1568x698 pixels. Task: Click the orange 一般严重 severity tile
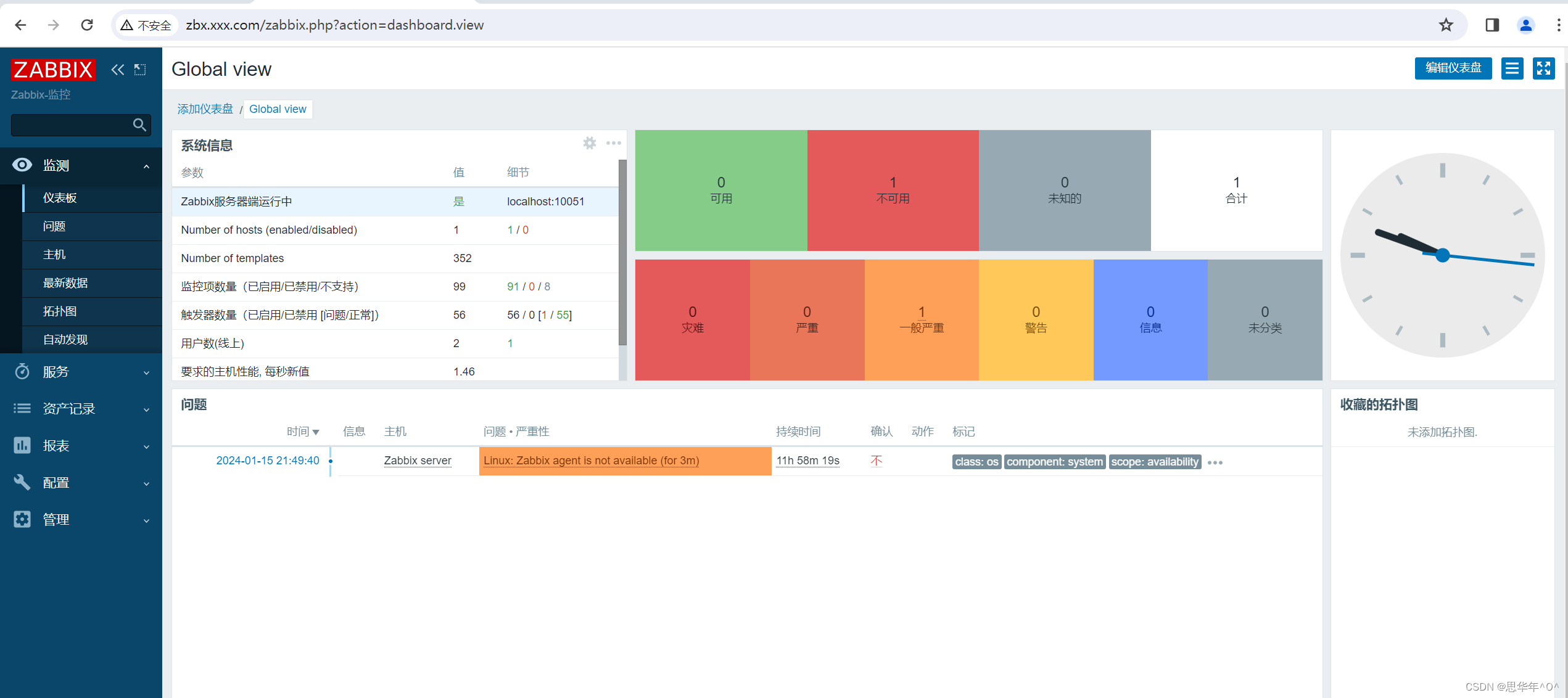click(x=921, y=319)
